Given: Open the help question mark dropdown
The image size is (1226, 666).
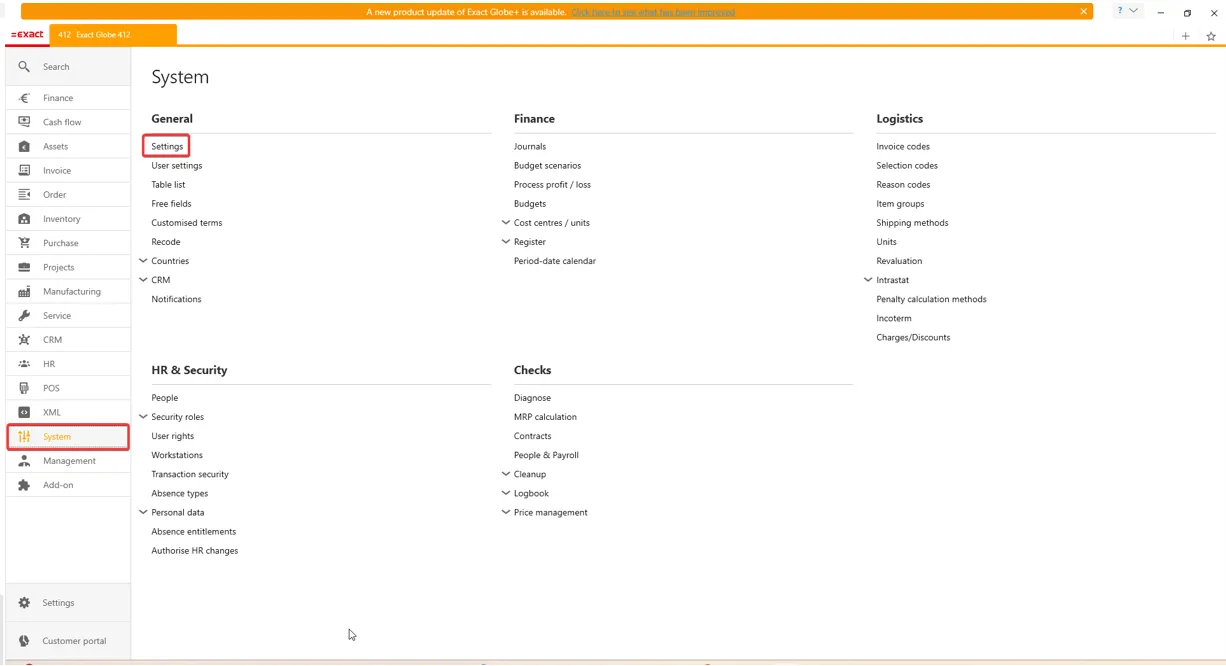Looking at the screenshot, I should click(1127, 11).
